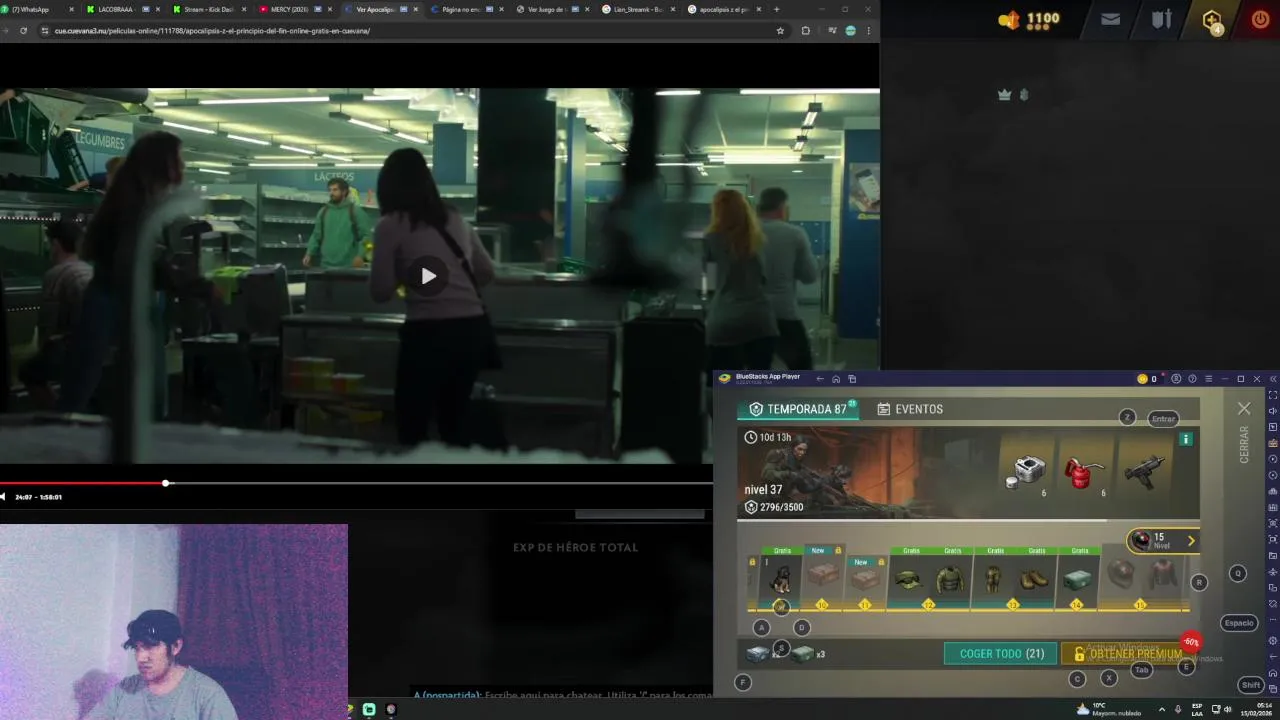Click the Tab key overlay button

pyautogui.click(x=1142, y=670)
